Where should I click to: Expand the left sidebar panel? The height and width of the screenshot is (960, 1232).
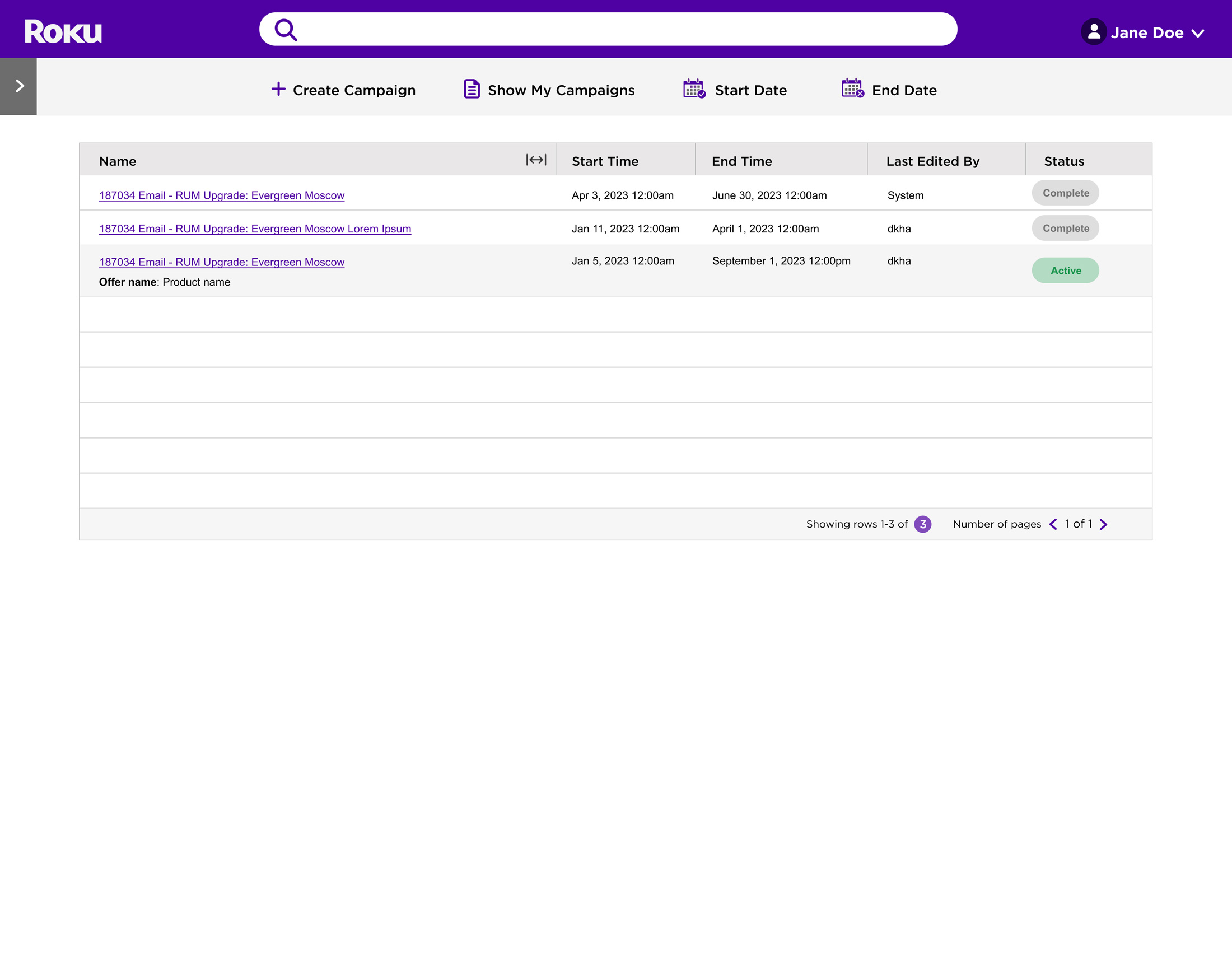[x=18, y=86]
